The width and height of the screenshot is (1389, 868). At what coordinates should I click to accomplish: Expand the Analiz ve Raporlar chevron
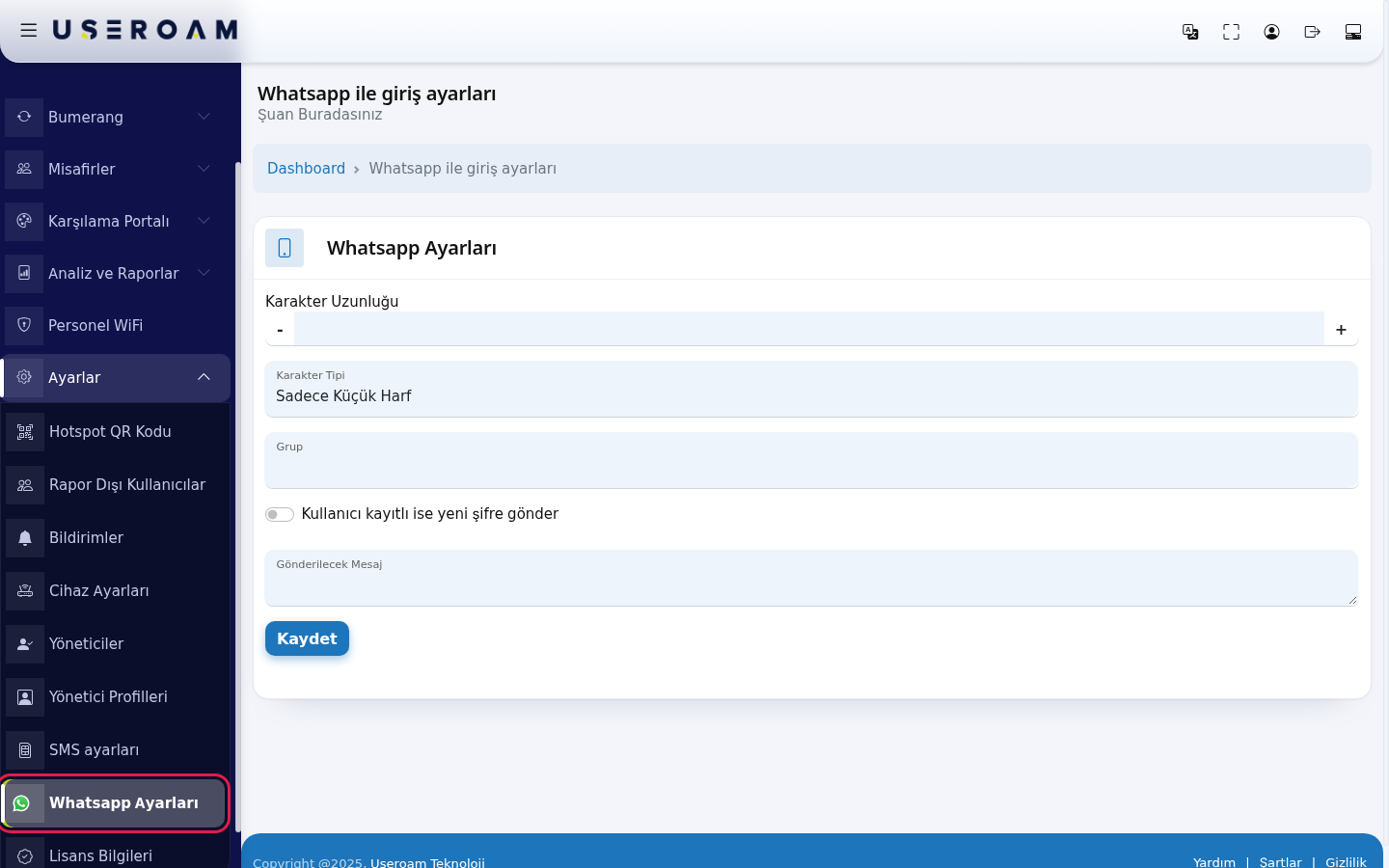tap(204, 273)
